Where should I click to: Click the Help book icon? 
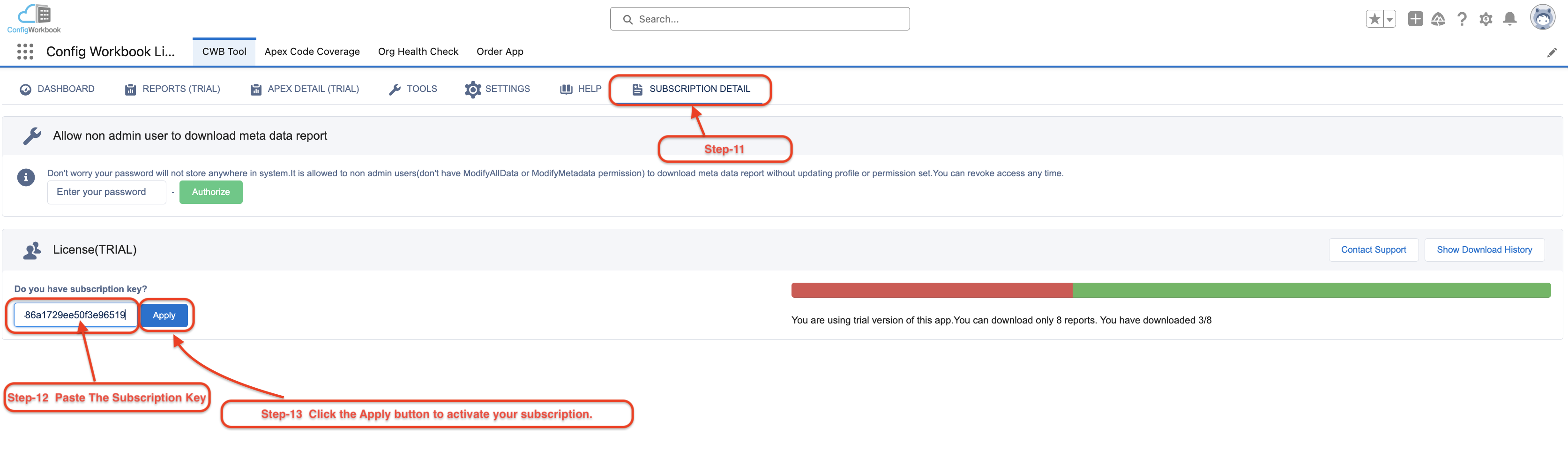[566, 90]
